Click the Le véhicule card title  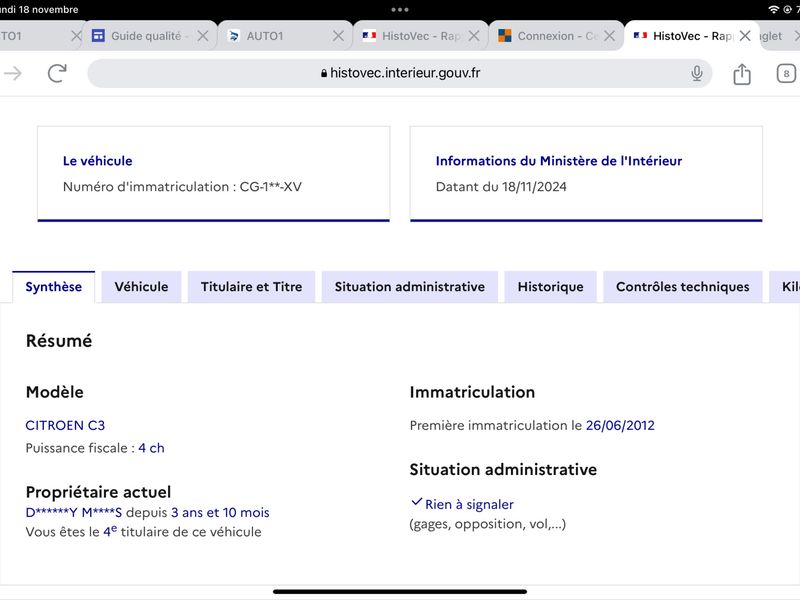pos(97,161)
